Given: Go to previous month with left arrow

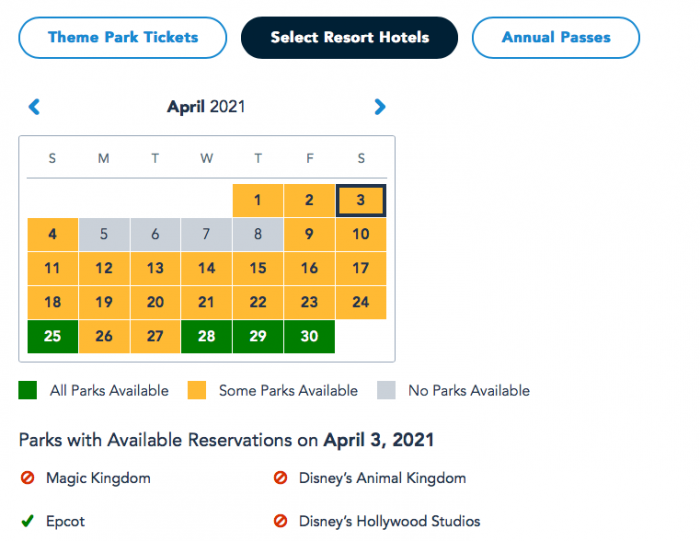Looking at the screenshot, I should click(34, 106).
